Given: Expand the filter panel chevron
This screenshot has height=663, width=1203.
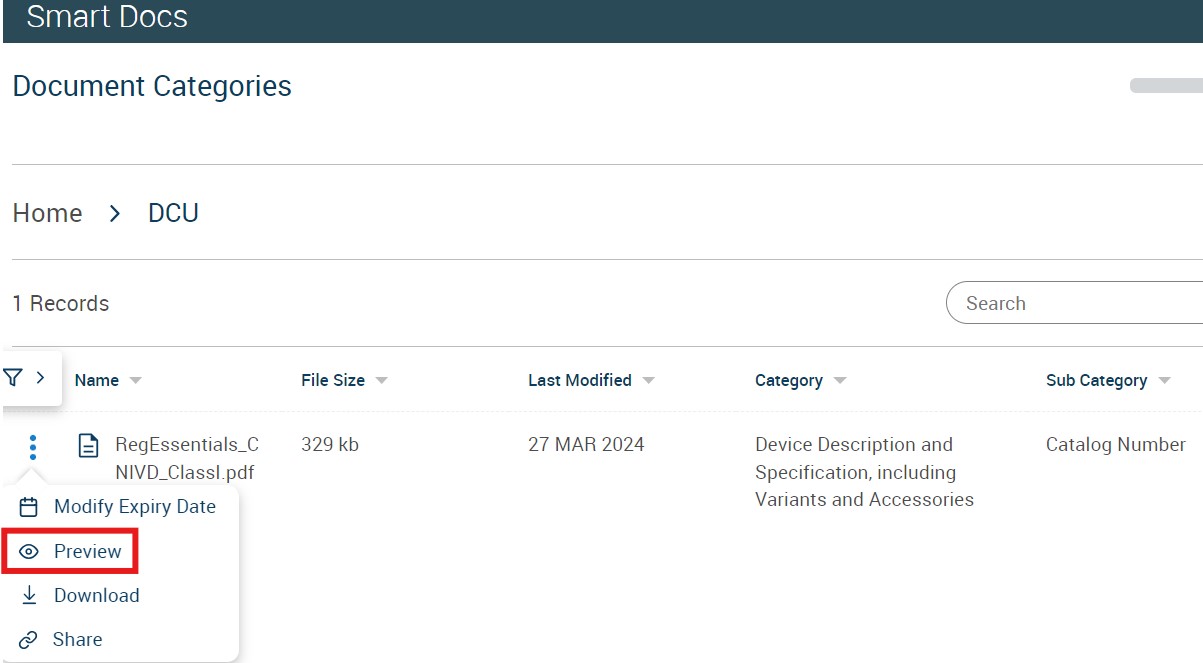Looking at the screenshot, I should (41, 377).
